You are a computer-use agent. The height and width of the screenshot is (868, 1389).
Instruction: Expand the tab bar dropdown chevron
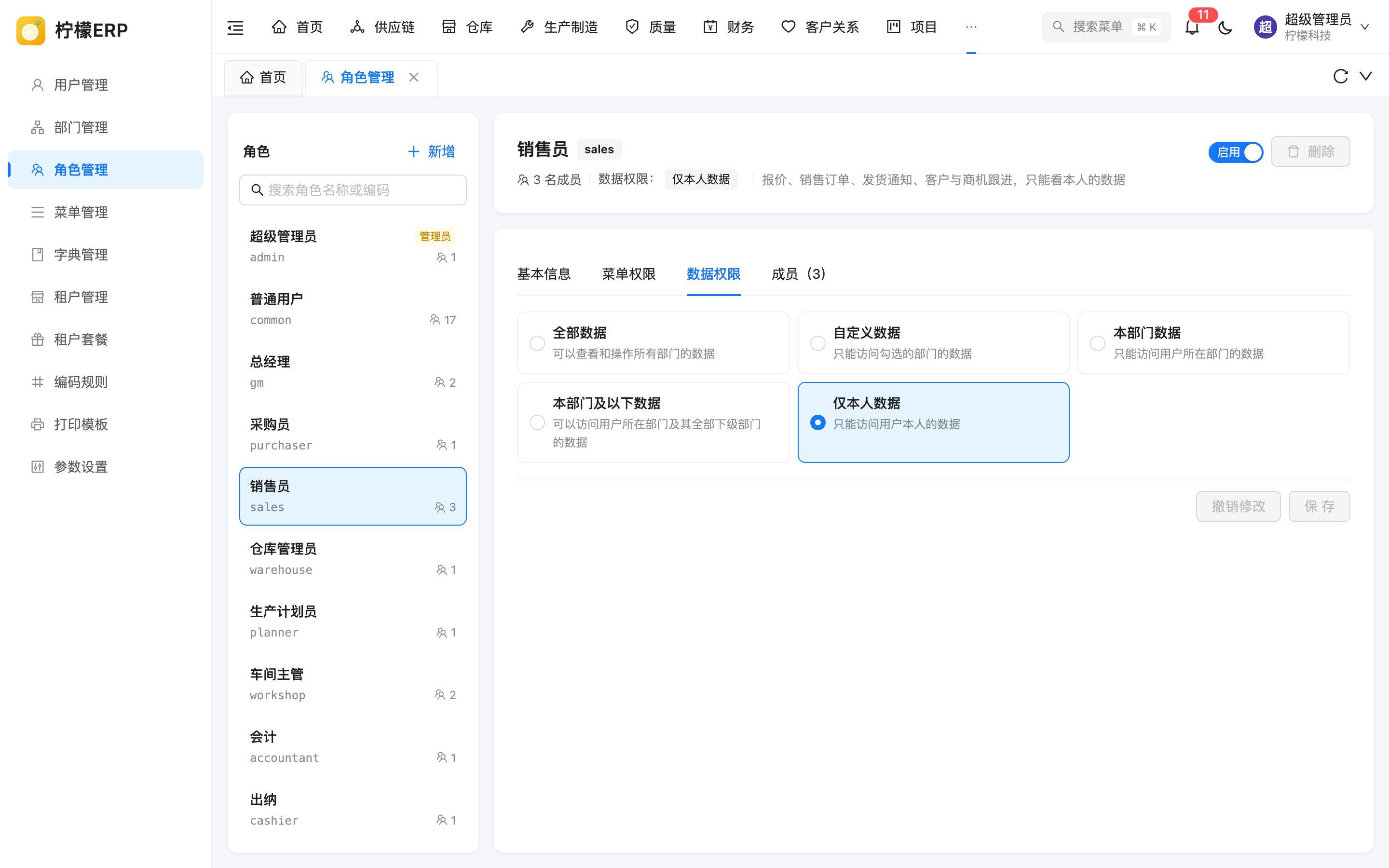tap(1366, 76)
